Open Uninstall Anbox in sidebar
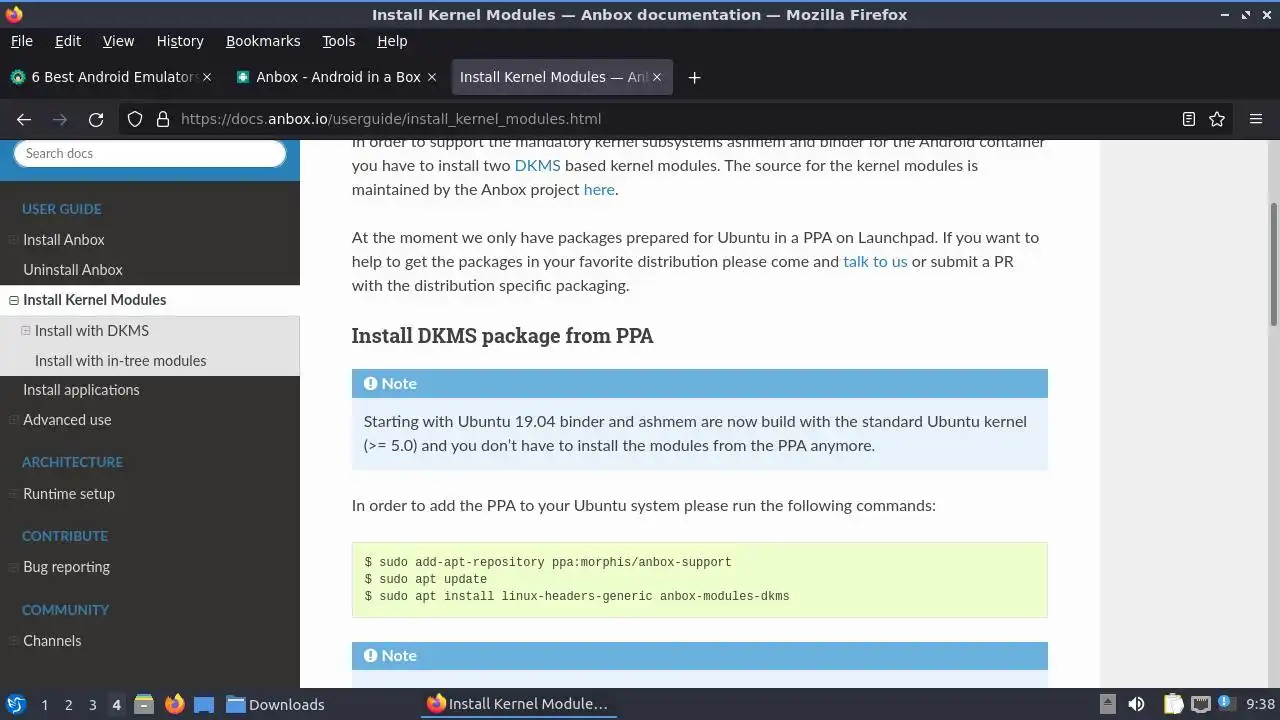 pyautogui.click(x=73, y=270)
